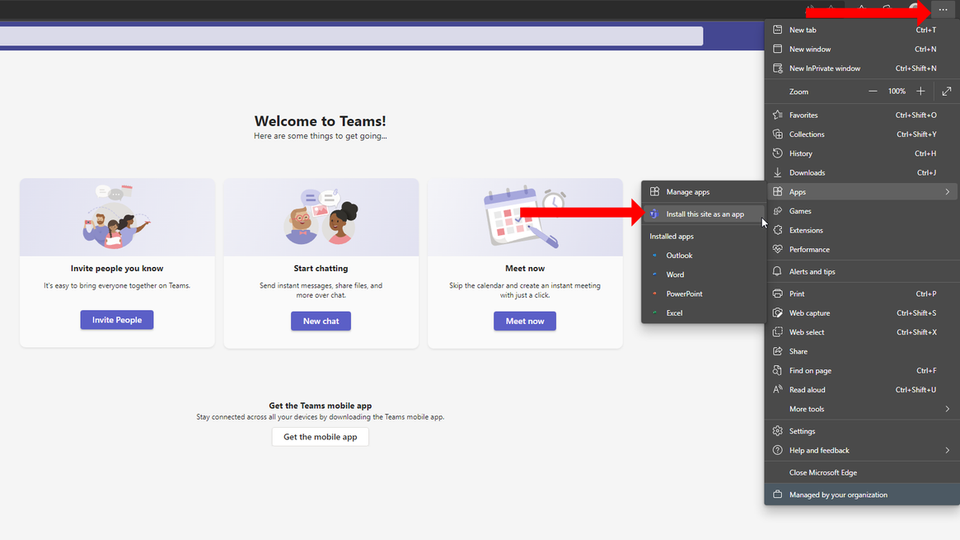Click the Help and feedback question icon
The height and width of the screenshot is (540, 960).
(778, 450)
